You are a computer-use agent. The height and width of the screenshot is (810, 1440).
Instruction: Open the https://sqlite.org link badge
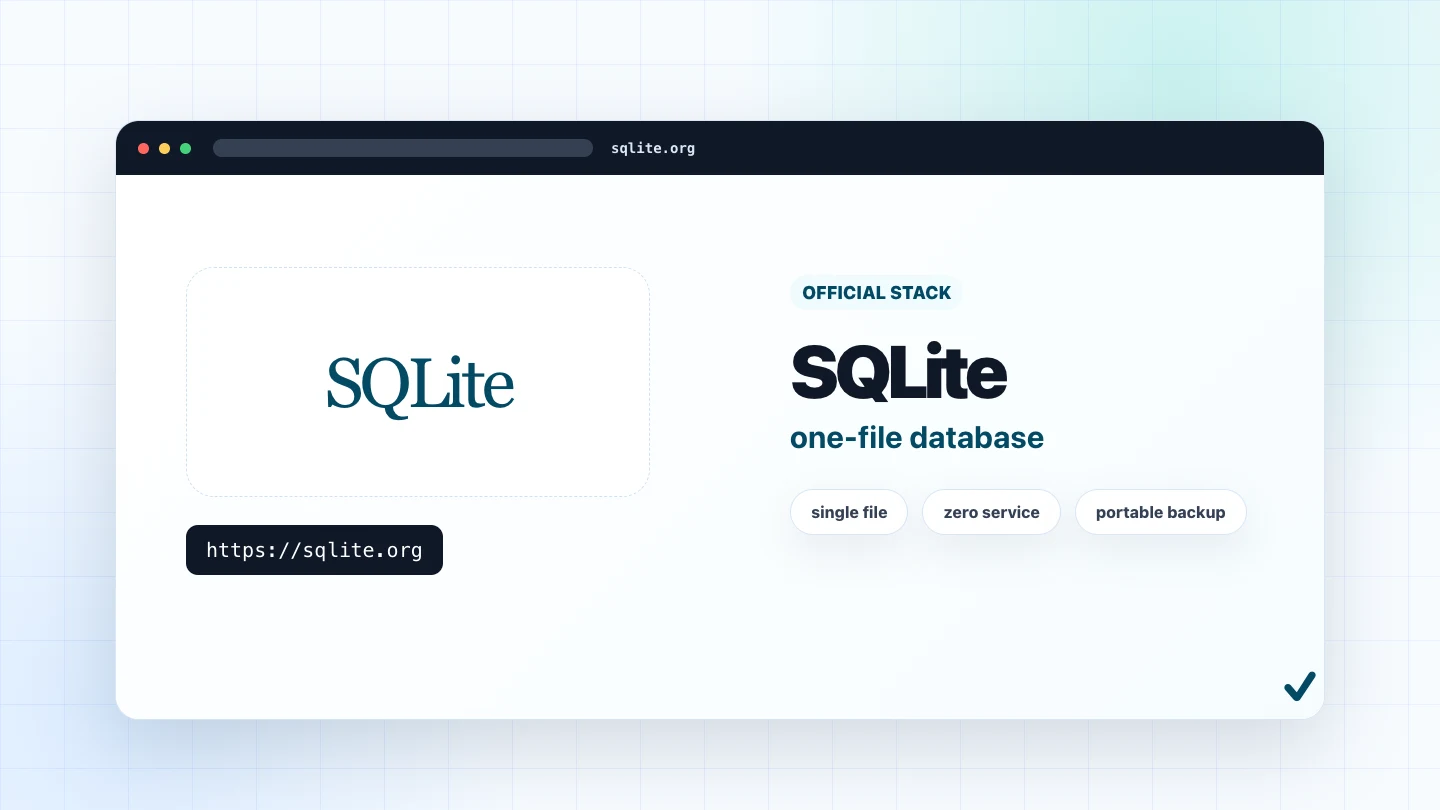[x=314, y=550]
